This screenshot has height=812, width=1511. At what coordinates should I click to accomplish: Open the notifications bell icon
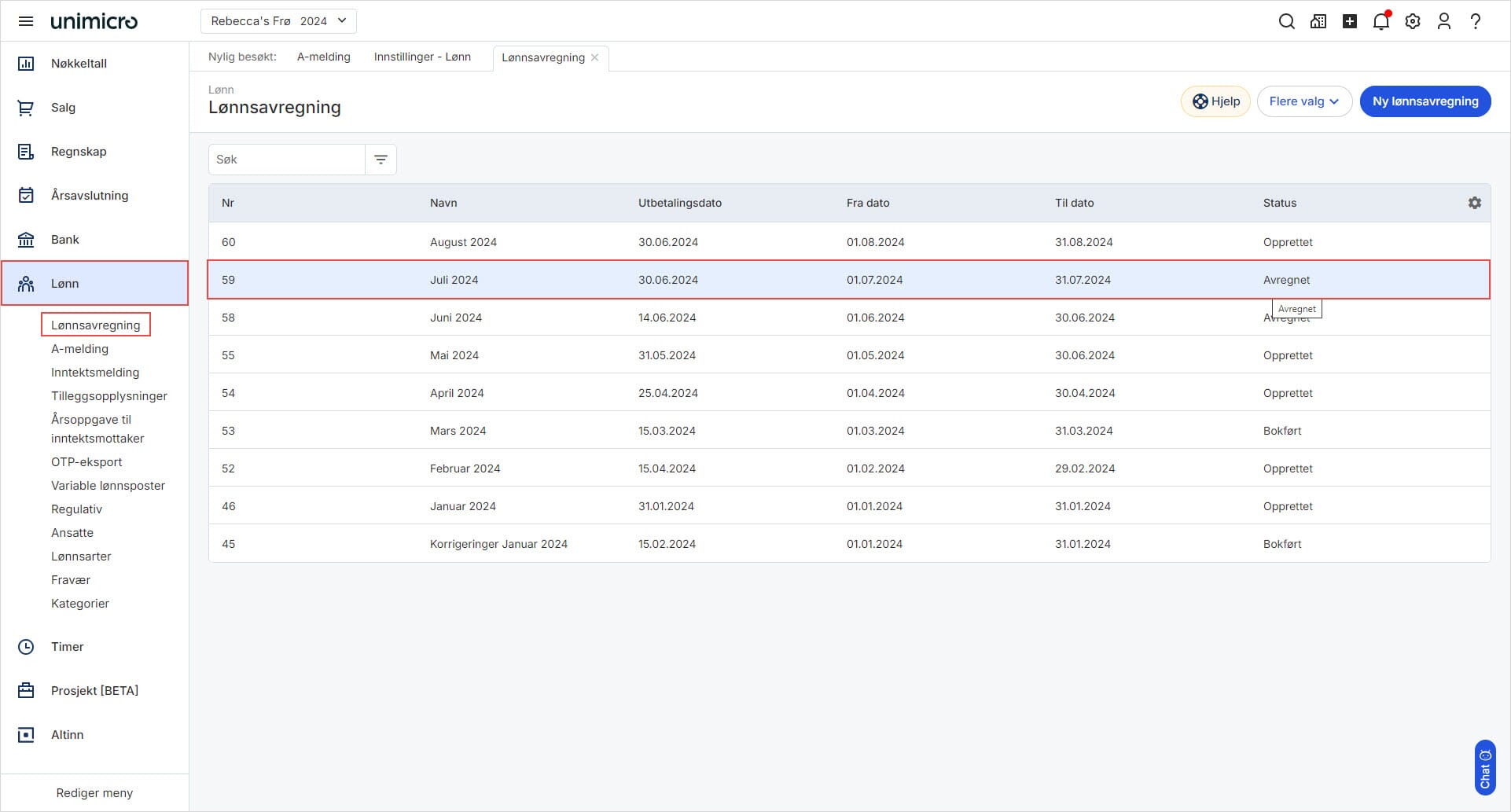pyautogui.click(x=1380, y=21)
